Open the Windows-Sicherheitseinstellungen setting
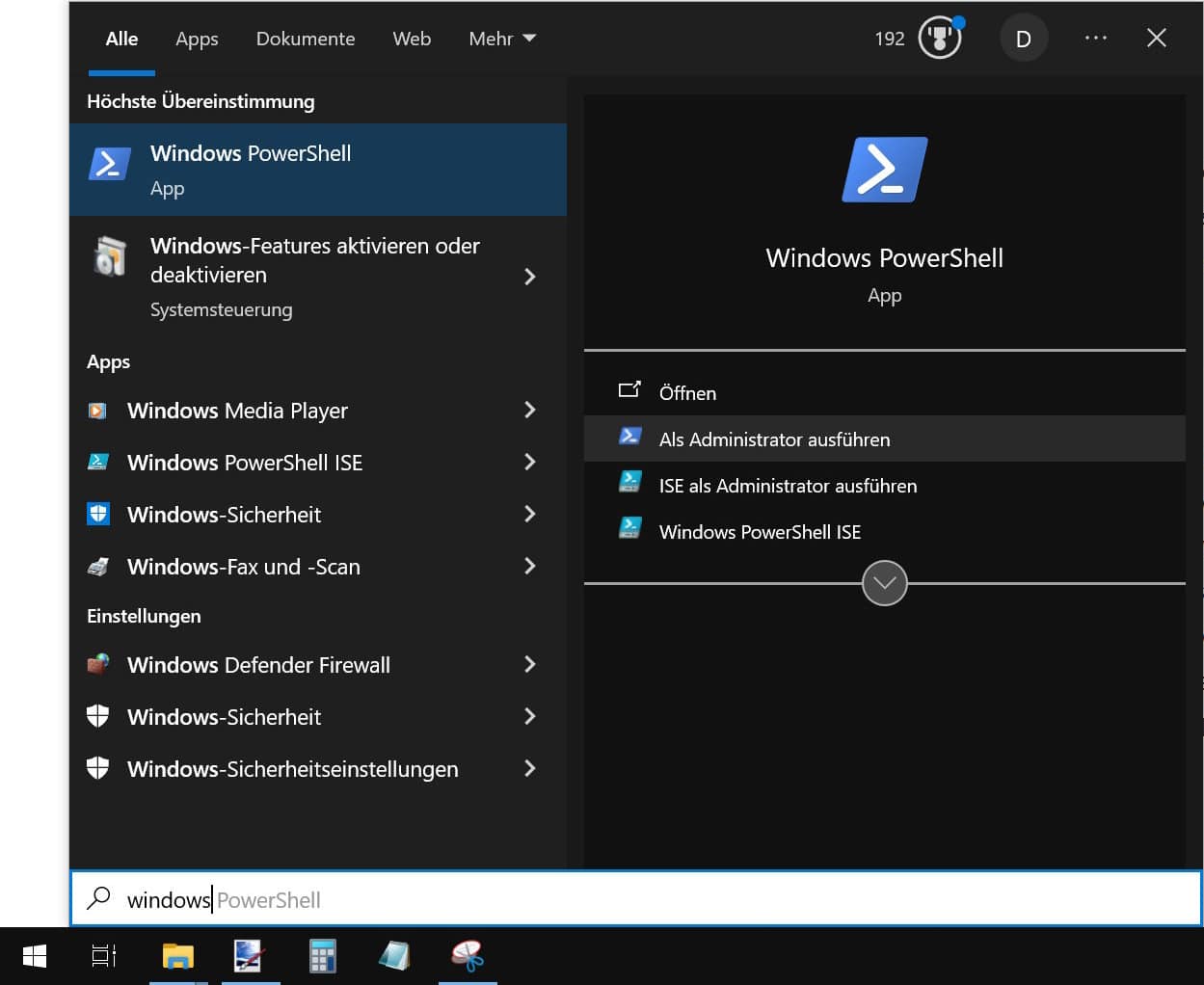1204x985 pixels. coord(318,769)
